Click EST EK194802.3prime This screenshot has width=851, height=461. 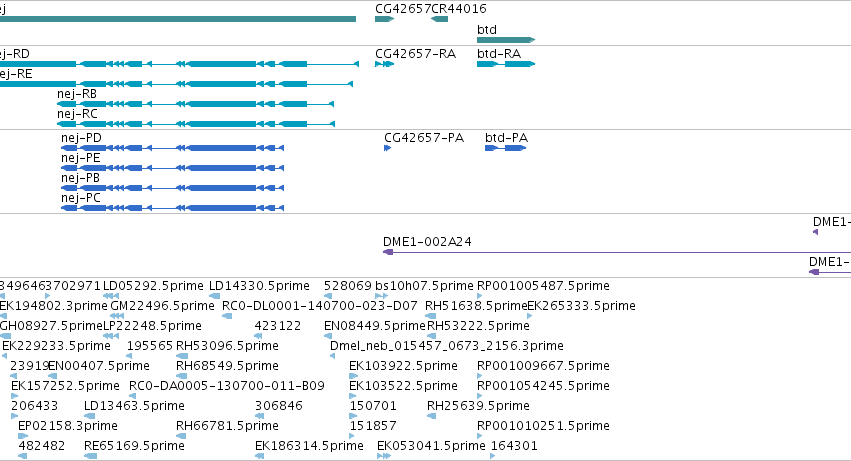pyautogui.click(x=54, y=306)
